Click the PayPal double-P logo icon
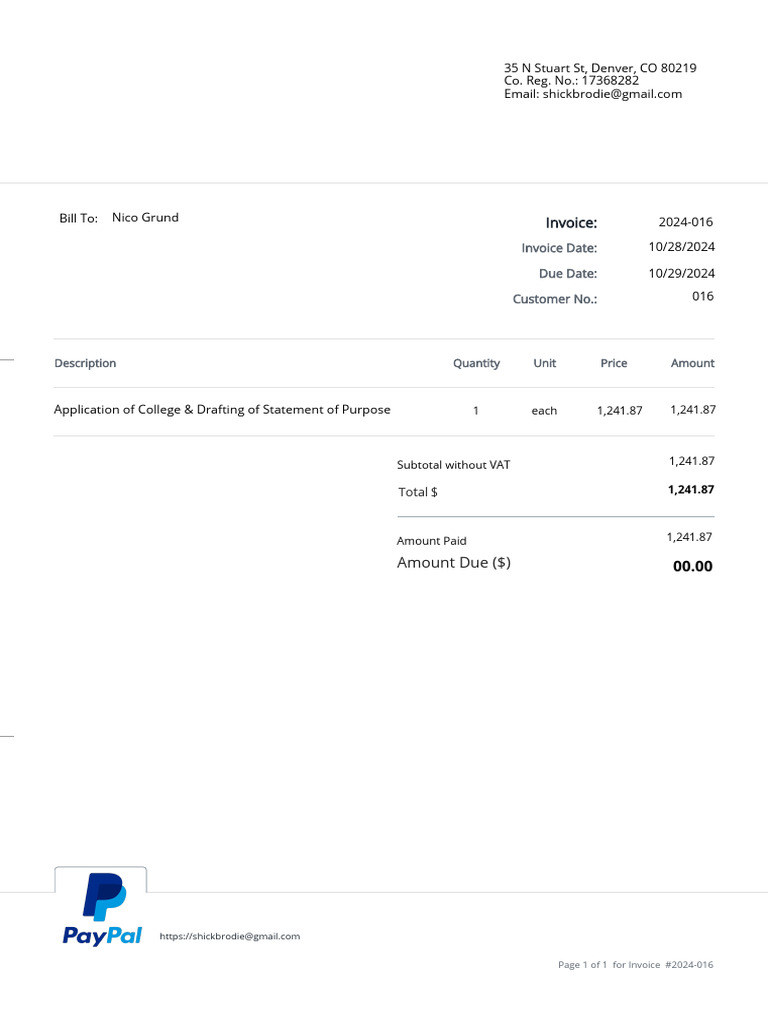The image size is (768, 1024). click(103, 897)
